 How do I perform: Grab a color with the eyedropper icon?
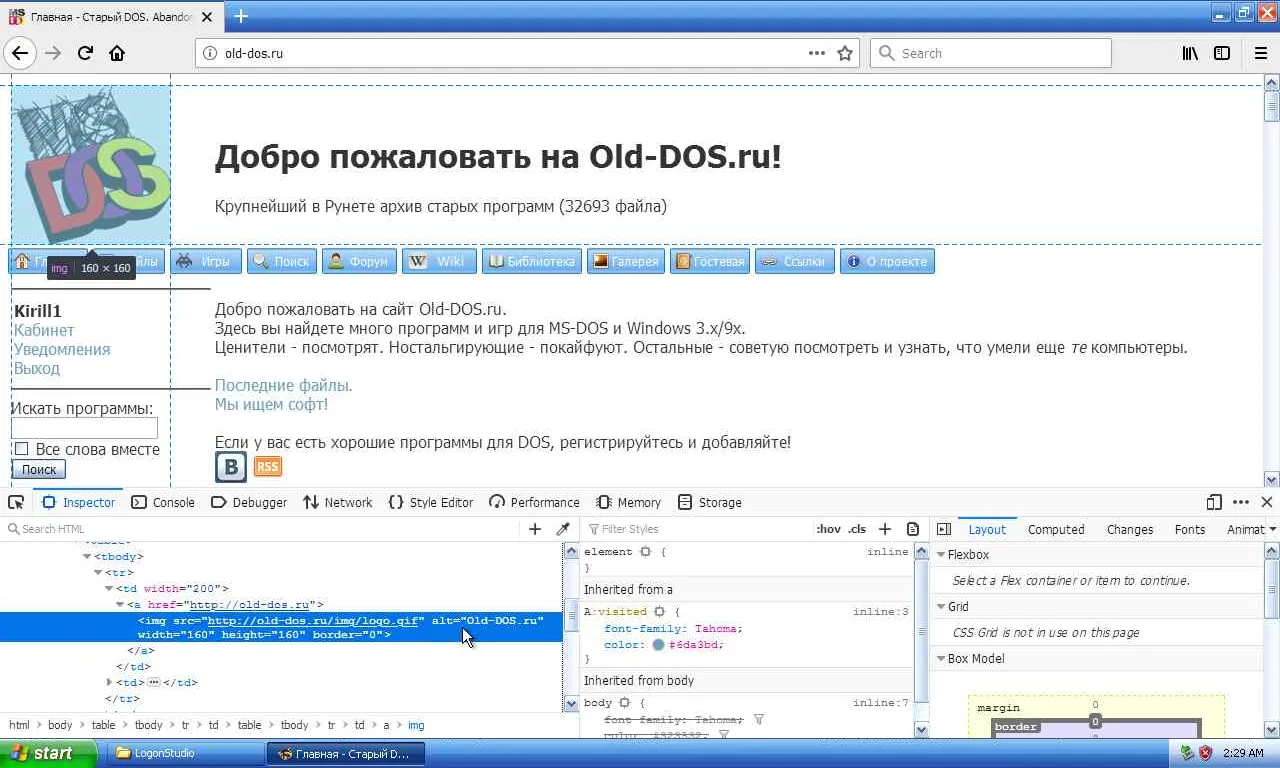(x=562, y=529)
